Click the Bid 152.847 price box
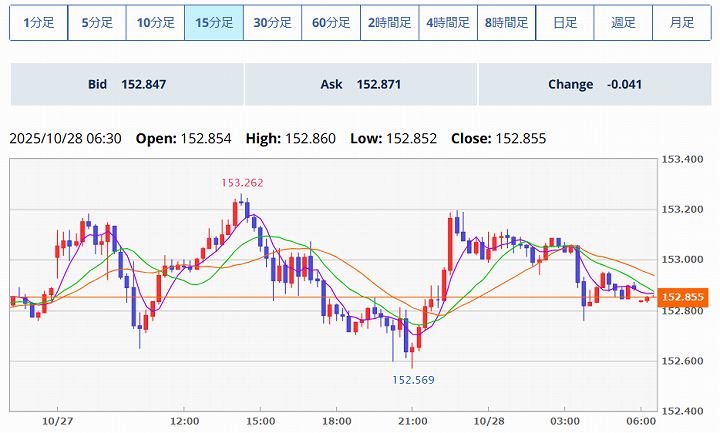Image resolution: width=720 pixels, height=433 pixels. point(127,85)
